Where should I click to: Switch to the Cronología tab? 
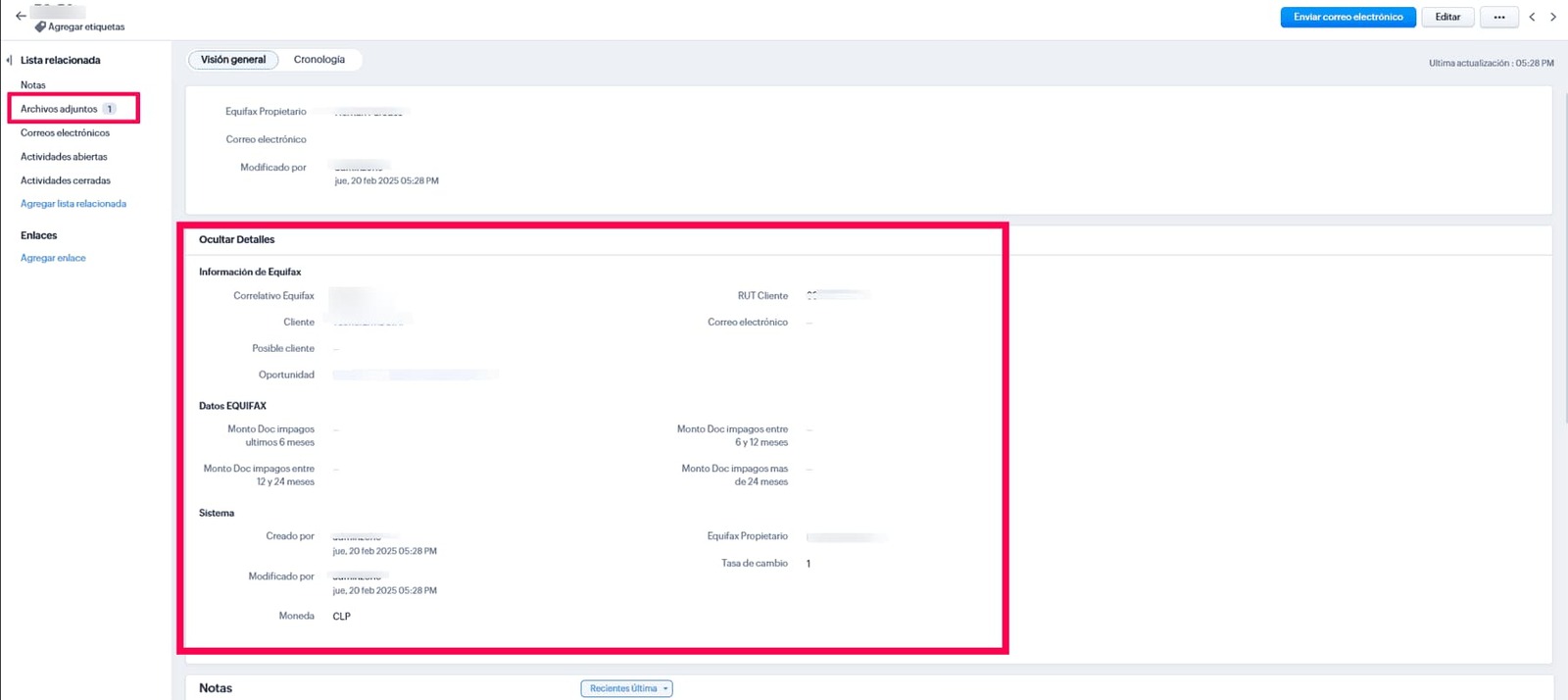[319, 60]
